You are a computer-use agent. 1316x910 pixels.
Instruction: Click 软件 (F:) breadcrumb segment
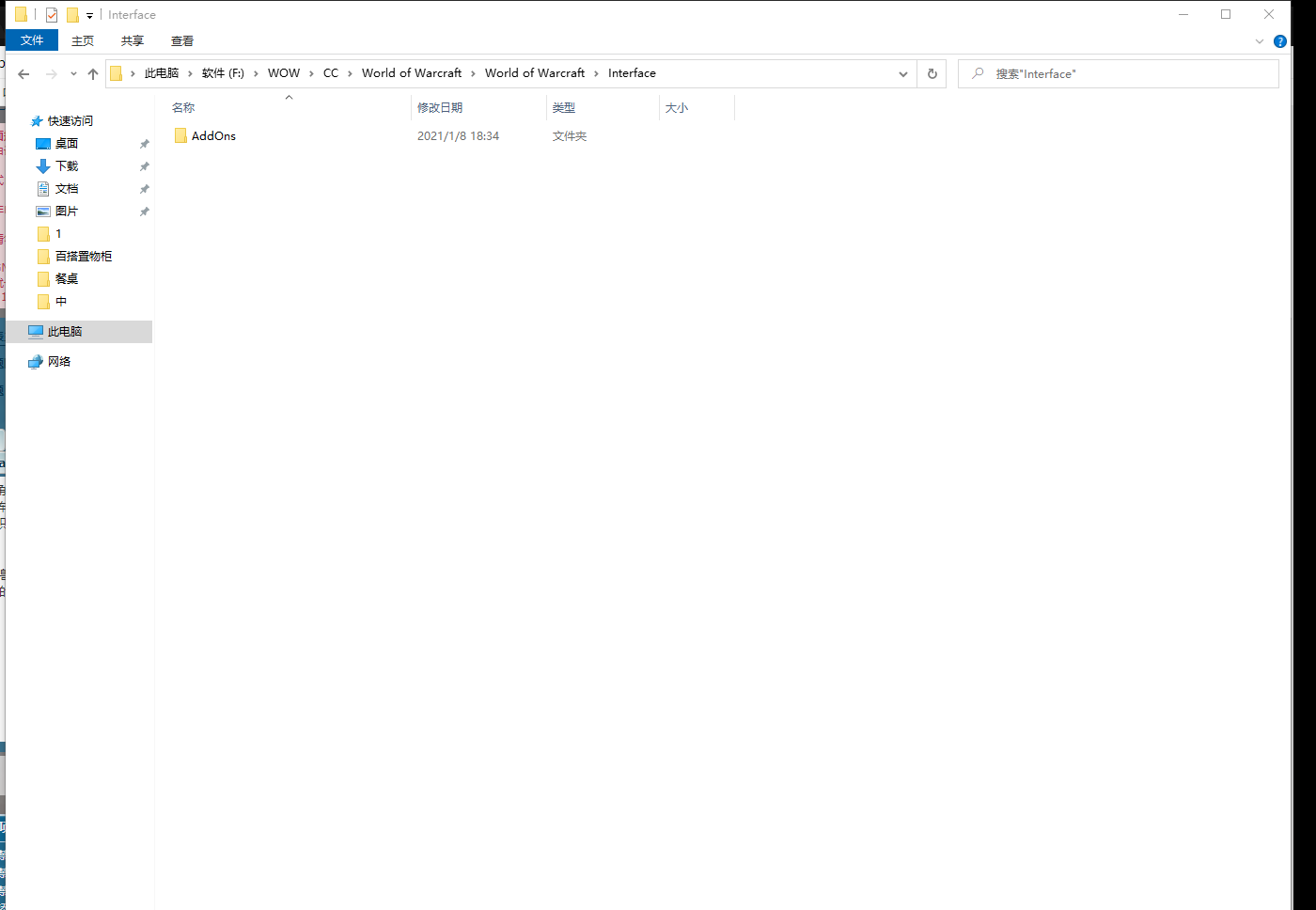tap(223, 73)
